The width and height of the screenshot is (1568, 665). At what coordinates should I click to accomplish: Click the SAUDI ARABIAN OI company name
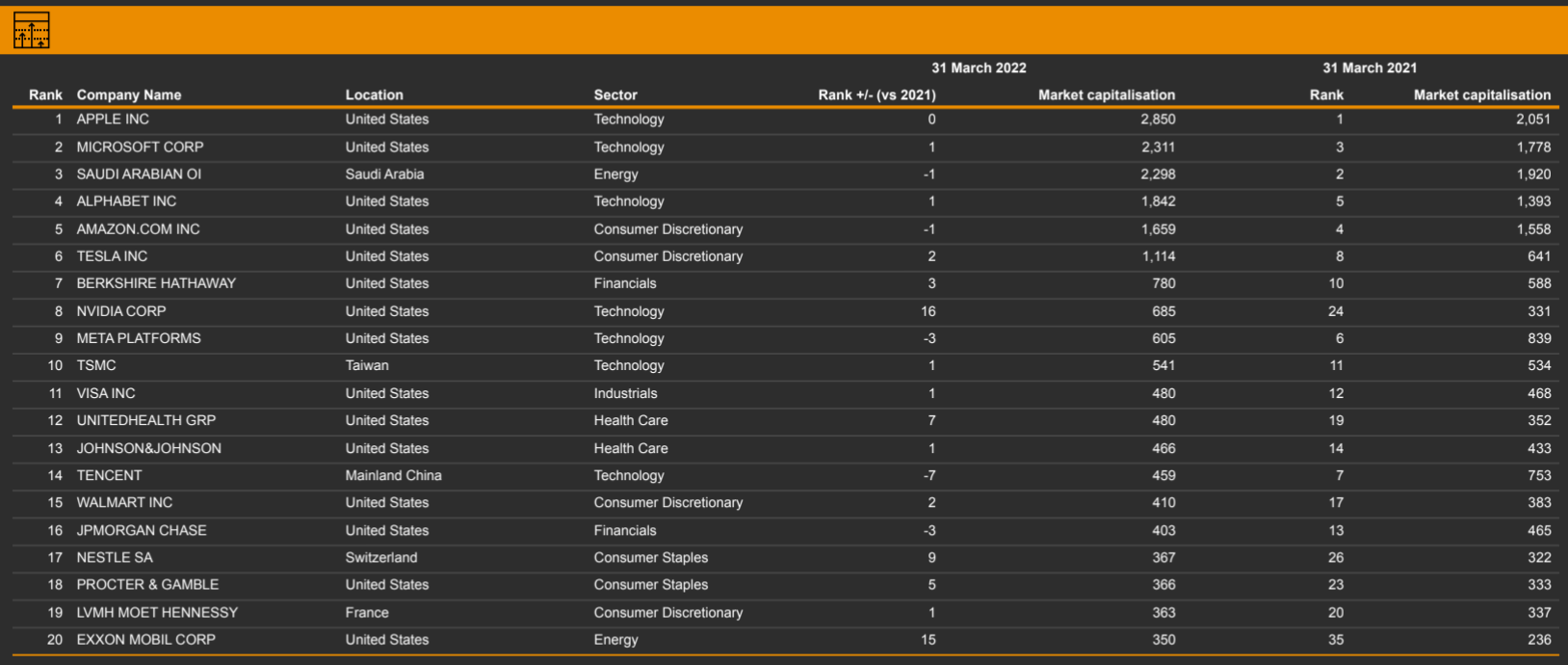tap(139, 174)
